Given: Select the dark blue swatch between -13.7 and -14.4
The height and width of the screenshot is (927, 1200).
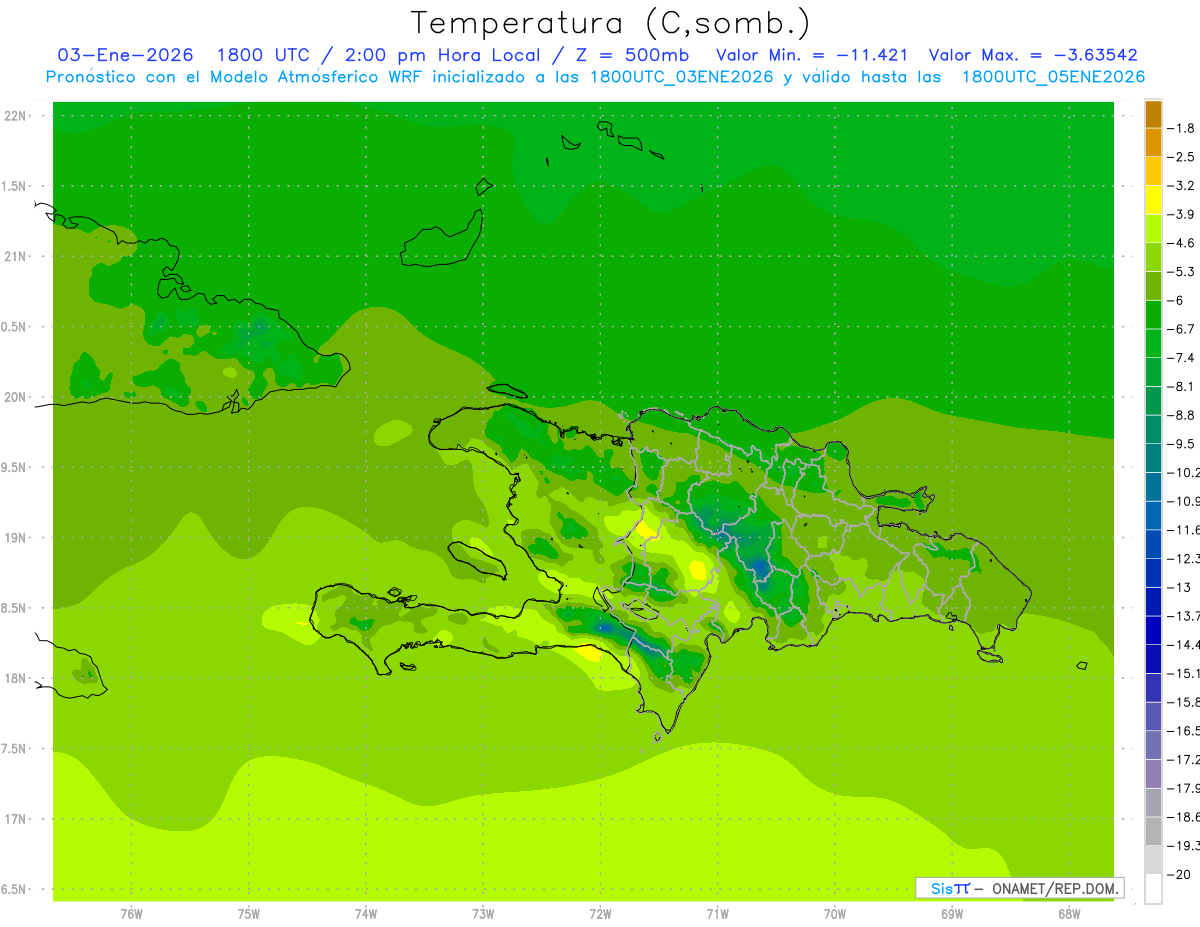Looking at the screenshot, I should pyautogui.click(x=1153, y=629).
